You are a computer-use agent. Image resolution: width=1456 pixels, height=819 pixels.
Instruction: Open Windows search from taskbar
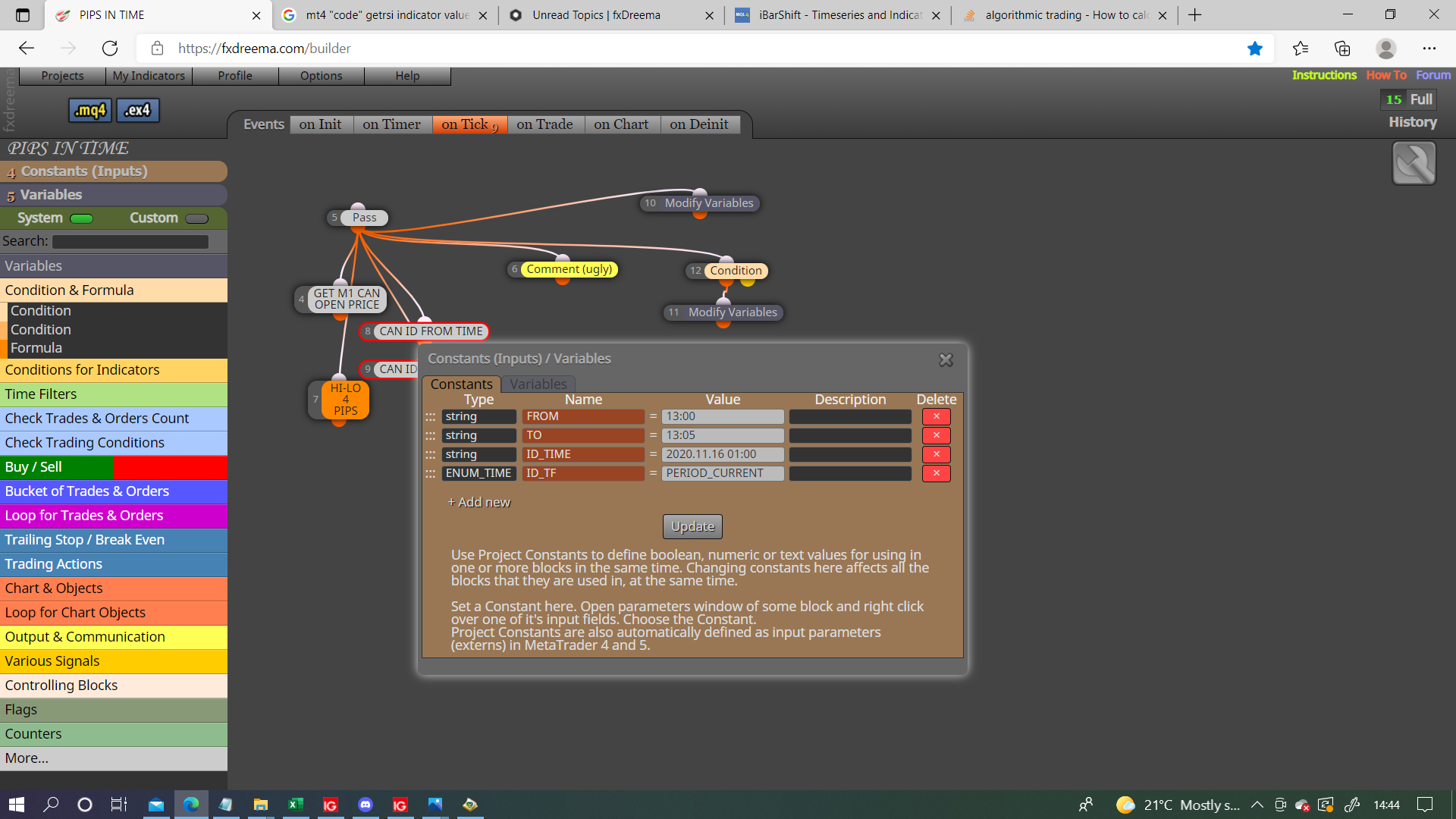click(52, 805)
